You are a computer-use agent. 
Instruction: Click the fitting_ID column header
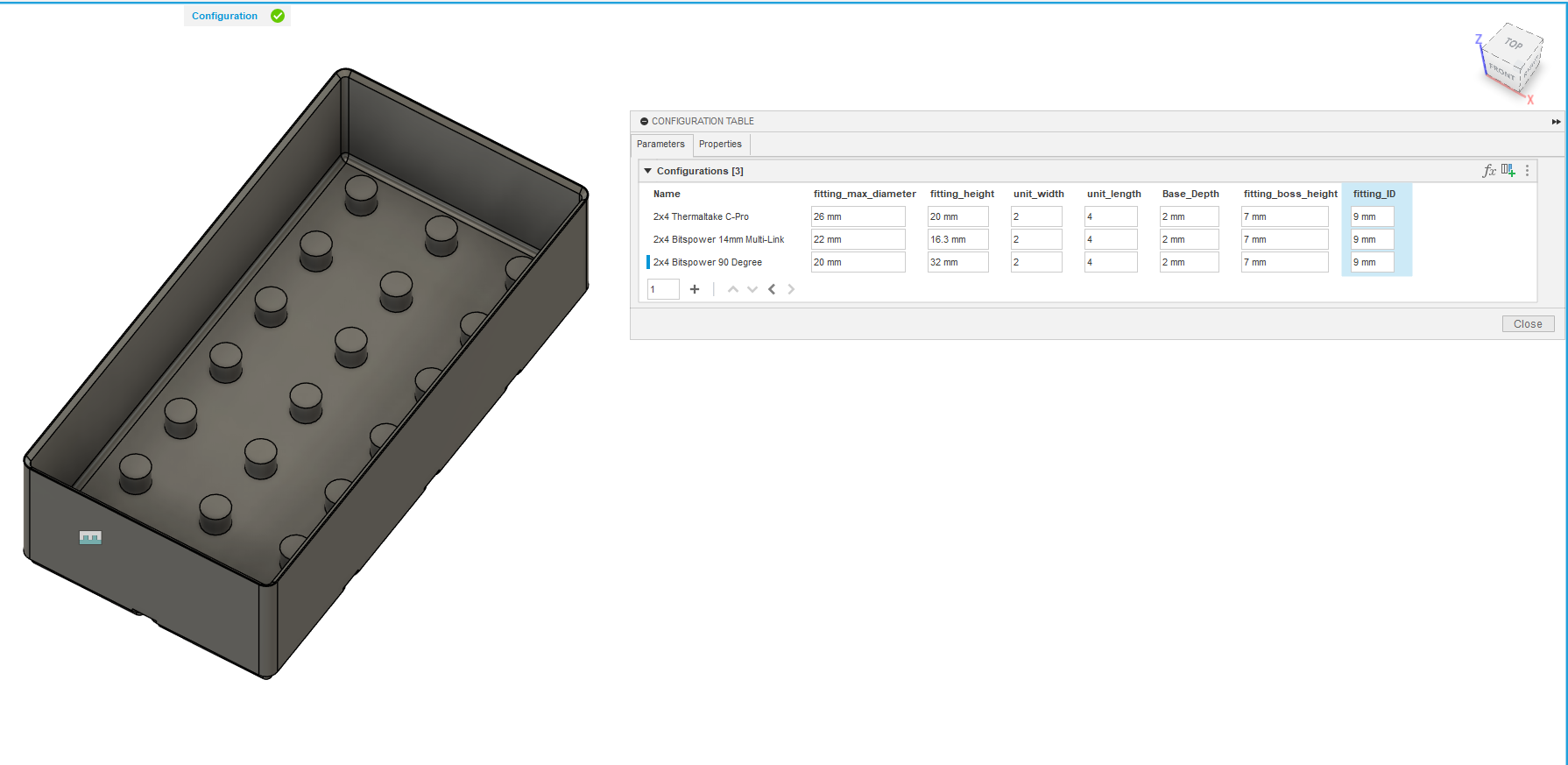point(1374,194)
